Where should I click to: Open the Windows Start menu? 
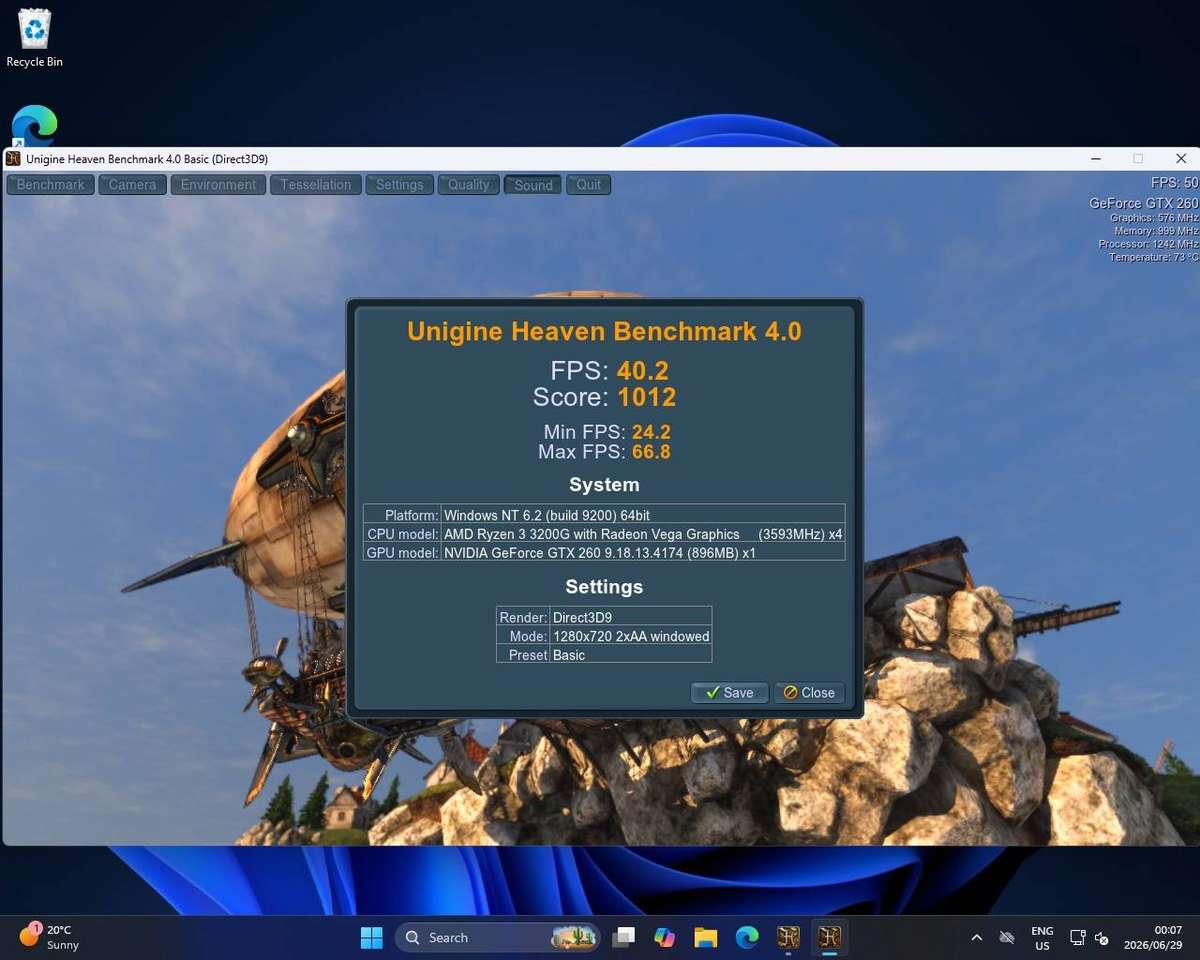[x=372, y=937]
